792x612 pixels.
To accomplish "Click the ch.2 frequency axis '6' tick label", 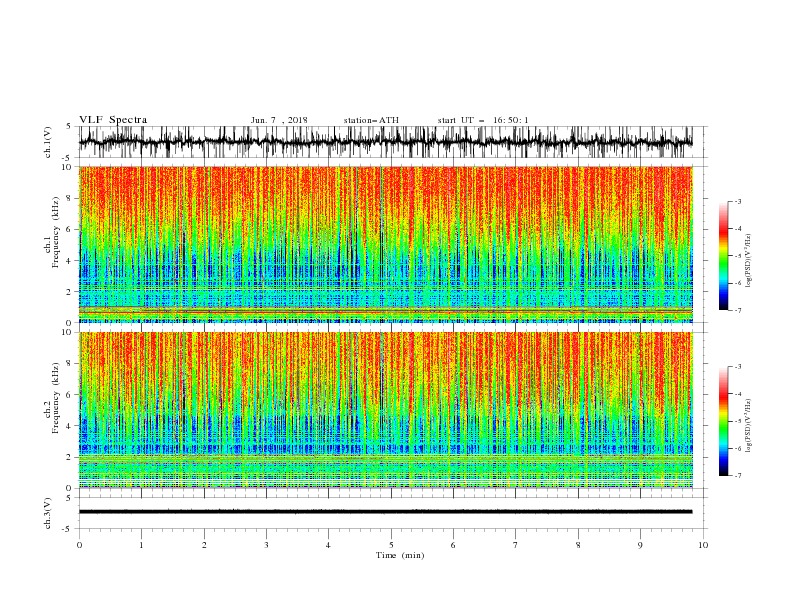I will point(71,394).
